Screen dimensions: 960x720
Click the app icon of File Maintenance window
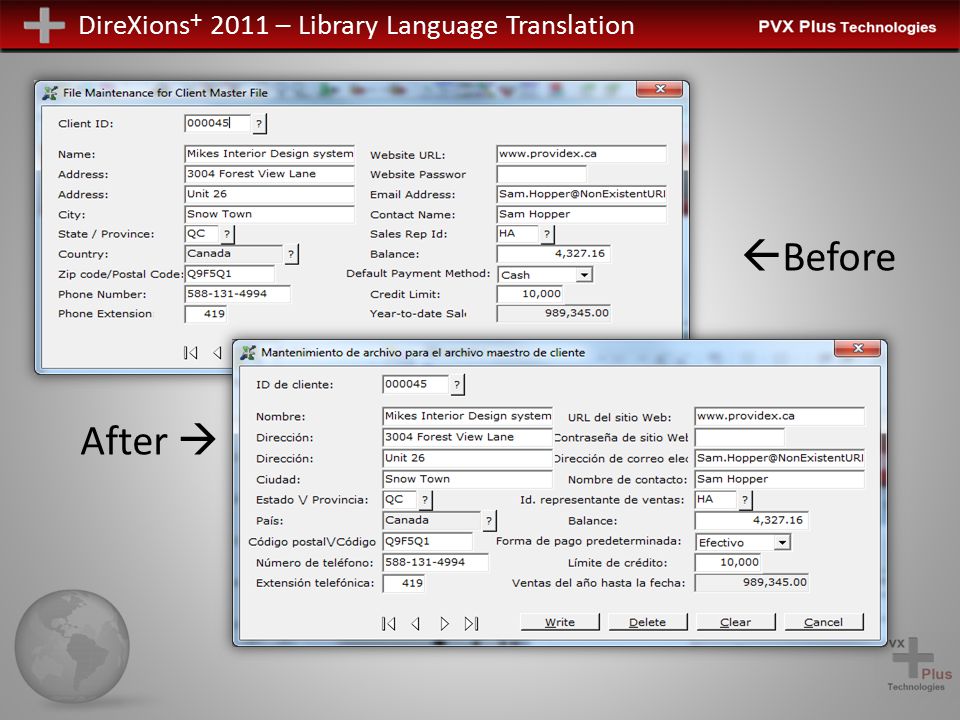pyautogui.click(x=50, y=93)
